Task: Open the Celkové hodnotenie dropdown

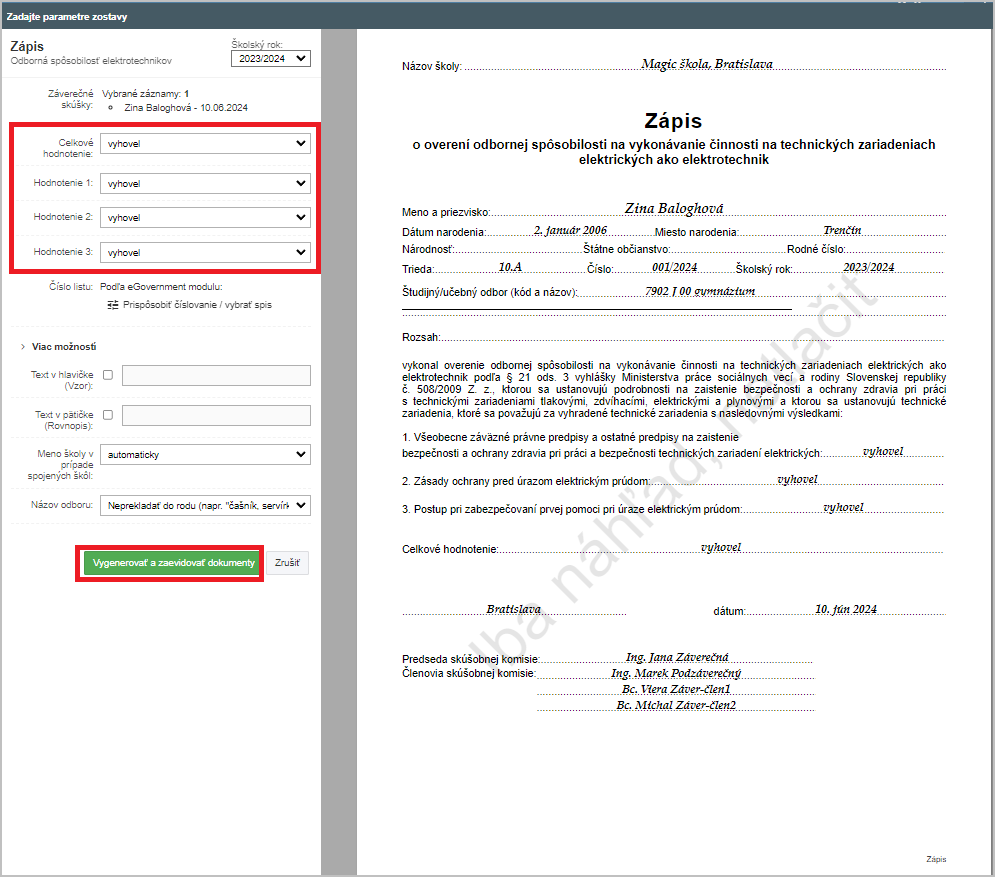Action: tap(205, 143)
